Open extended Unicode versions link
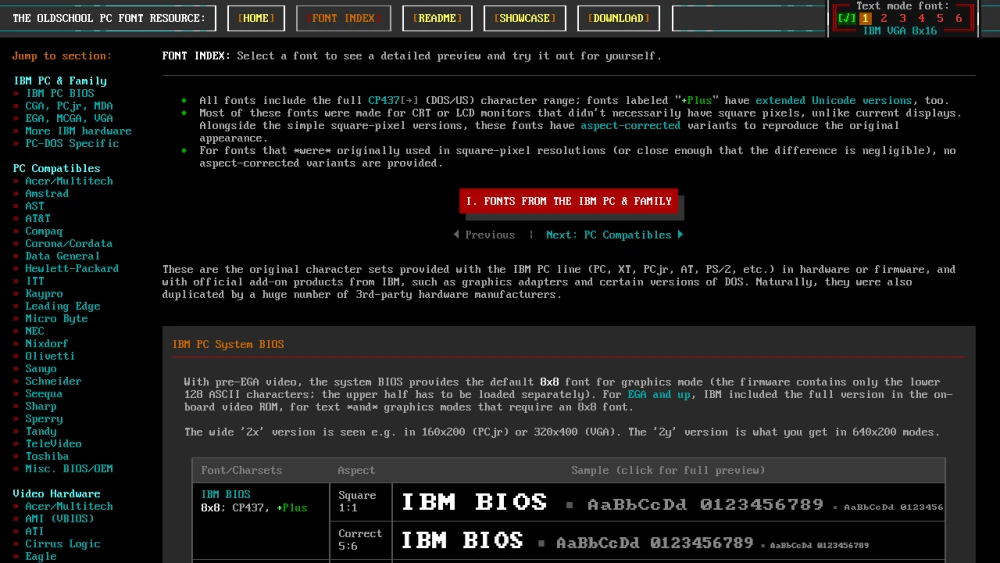The image size is (1000, 563). click(834, 100)
